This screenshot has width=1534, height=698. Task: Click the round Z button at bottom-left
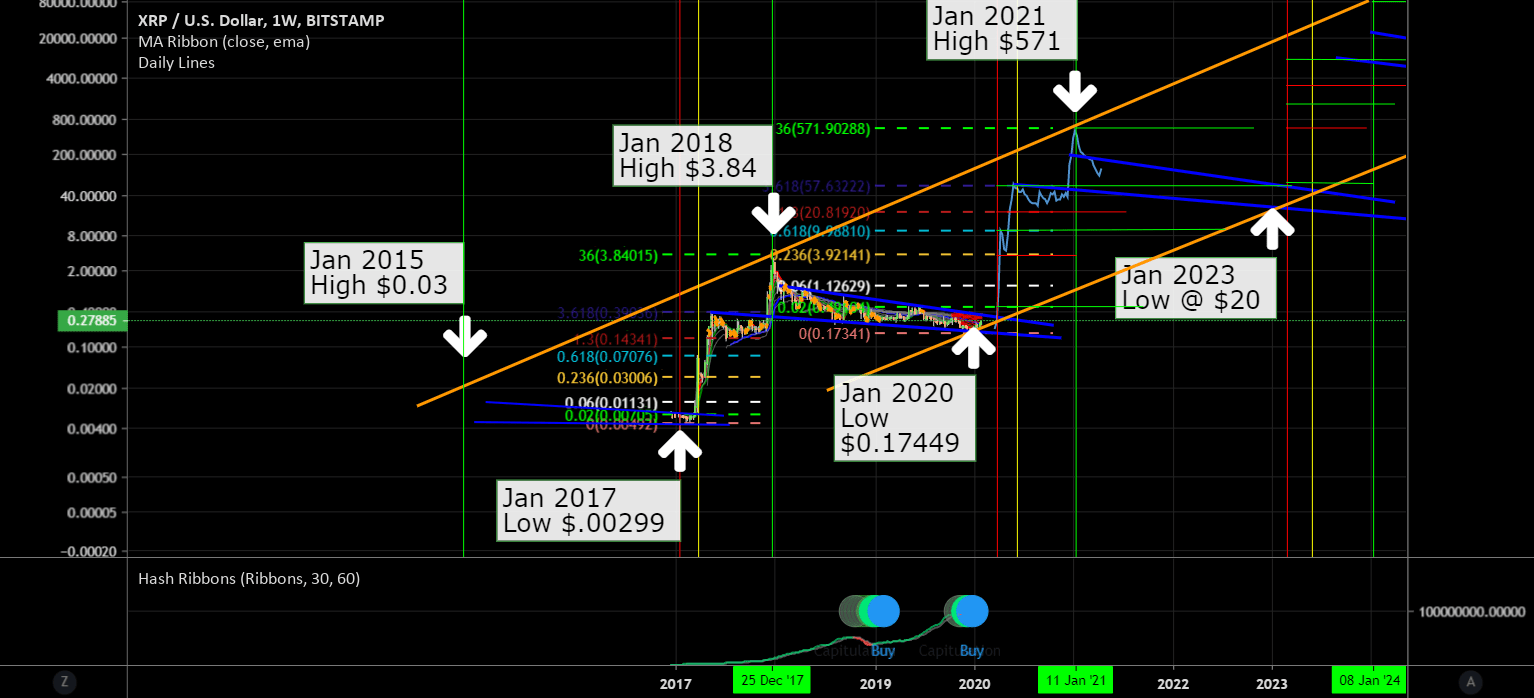click(x=64, y=682)
